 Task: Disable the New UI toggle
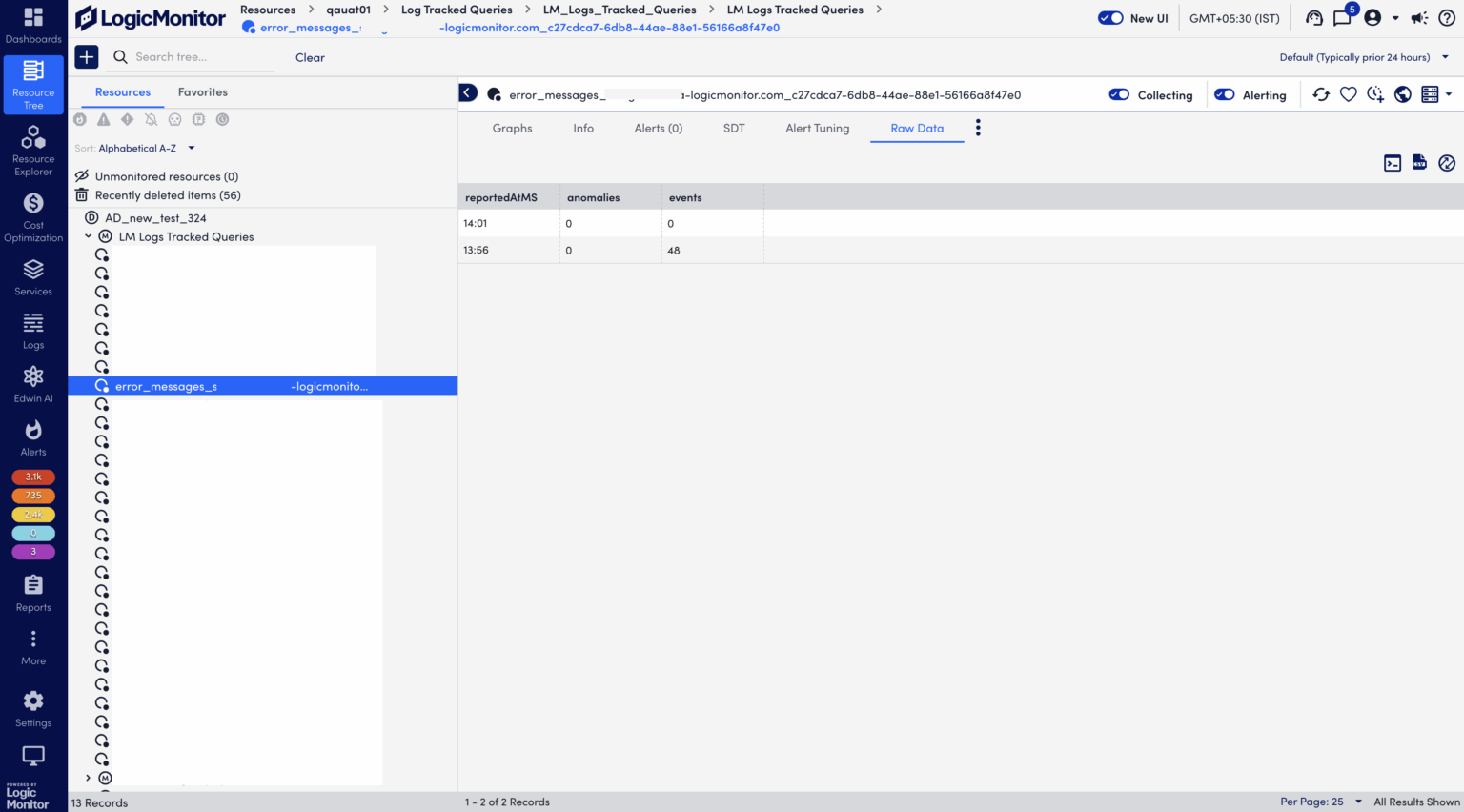click(1108, 17)
